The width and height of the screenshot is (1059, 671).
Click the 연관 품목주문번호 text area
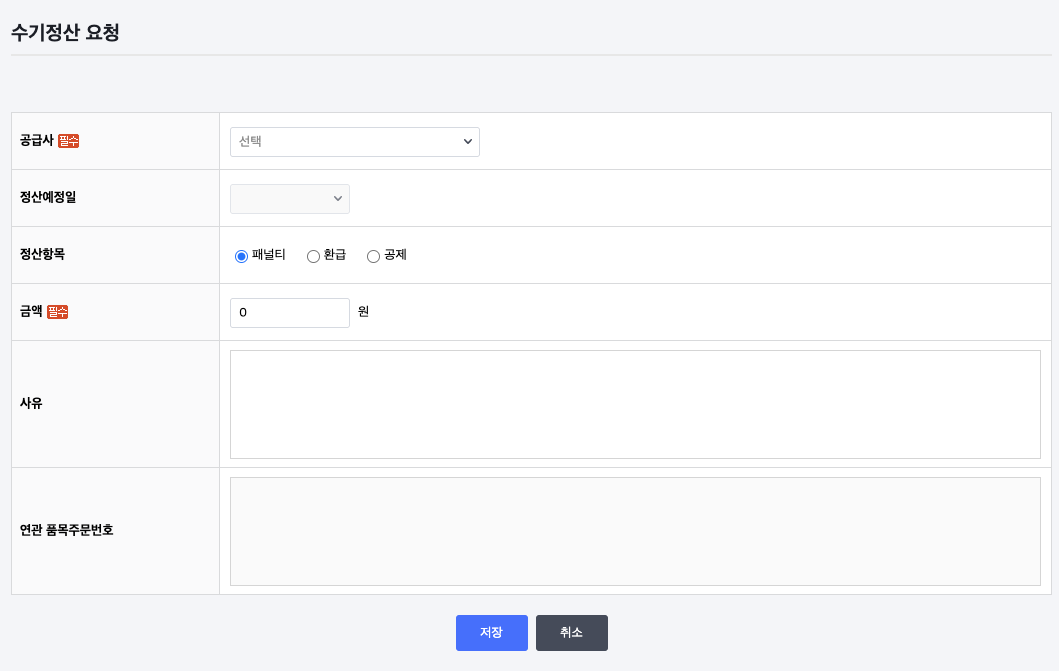click(635, 531)
